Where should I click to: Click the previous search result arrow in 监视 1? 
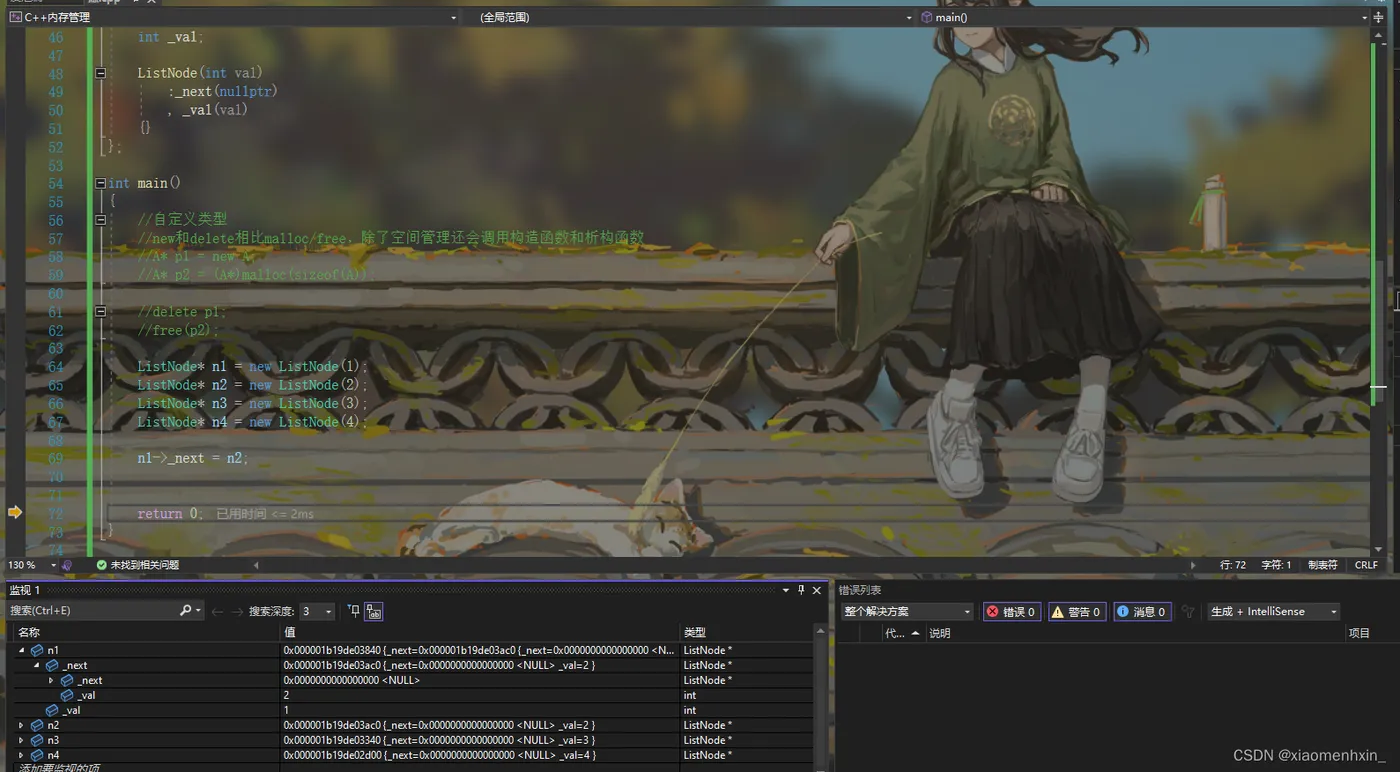coord(217,611)
